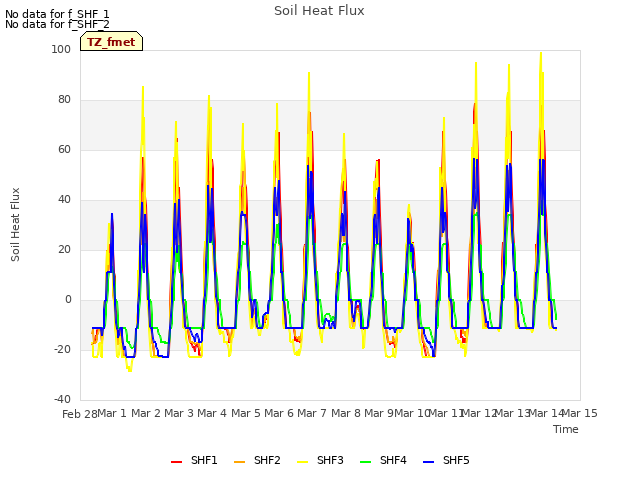The width and height of the screenshot is (640, 480).
Task: Toggle the SHF3 legend entry
Action: click(x=320, y=460)
